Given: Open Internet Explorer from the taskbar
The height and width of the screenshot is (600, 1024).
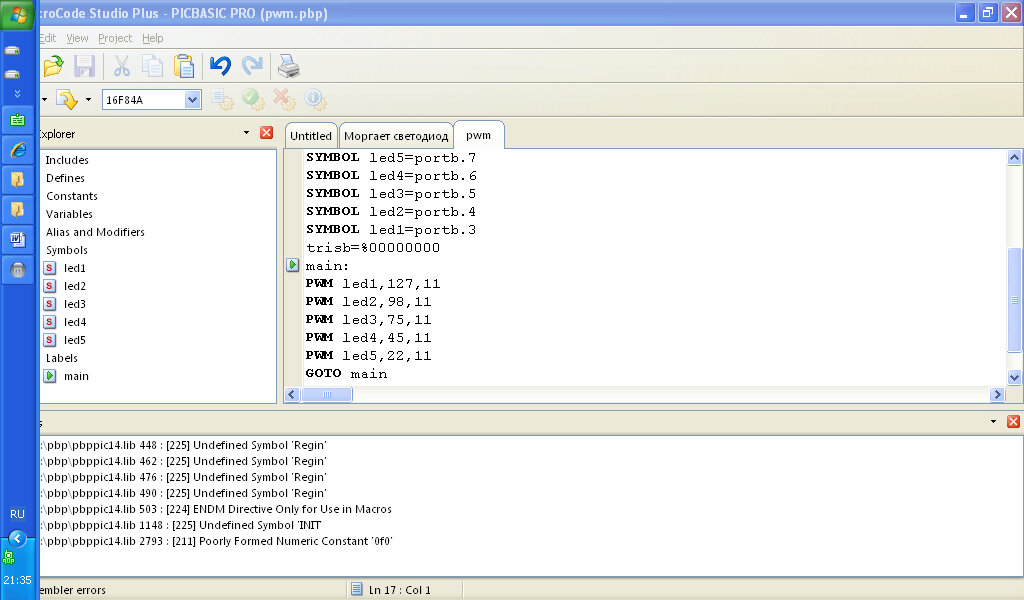Looking at the screenshot, I should point(17,150).
